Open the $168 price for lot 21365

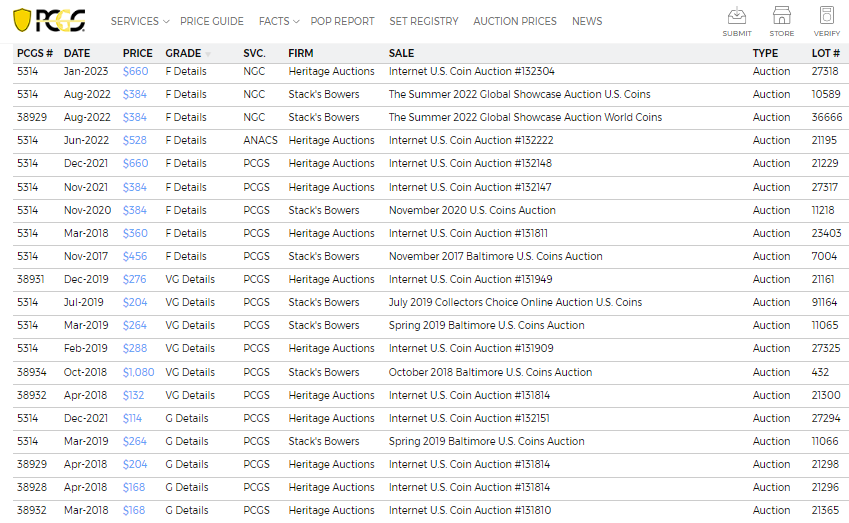pos(134,511)
